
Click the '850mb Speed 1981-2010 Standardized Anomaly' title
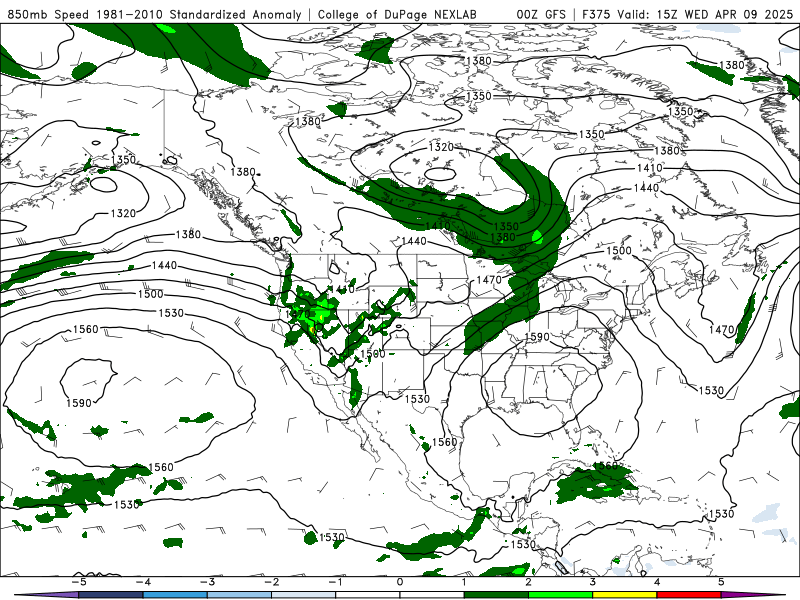pyautogui.click(x=154, y=14)
